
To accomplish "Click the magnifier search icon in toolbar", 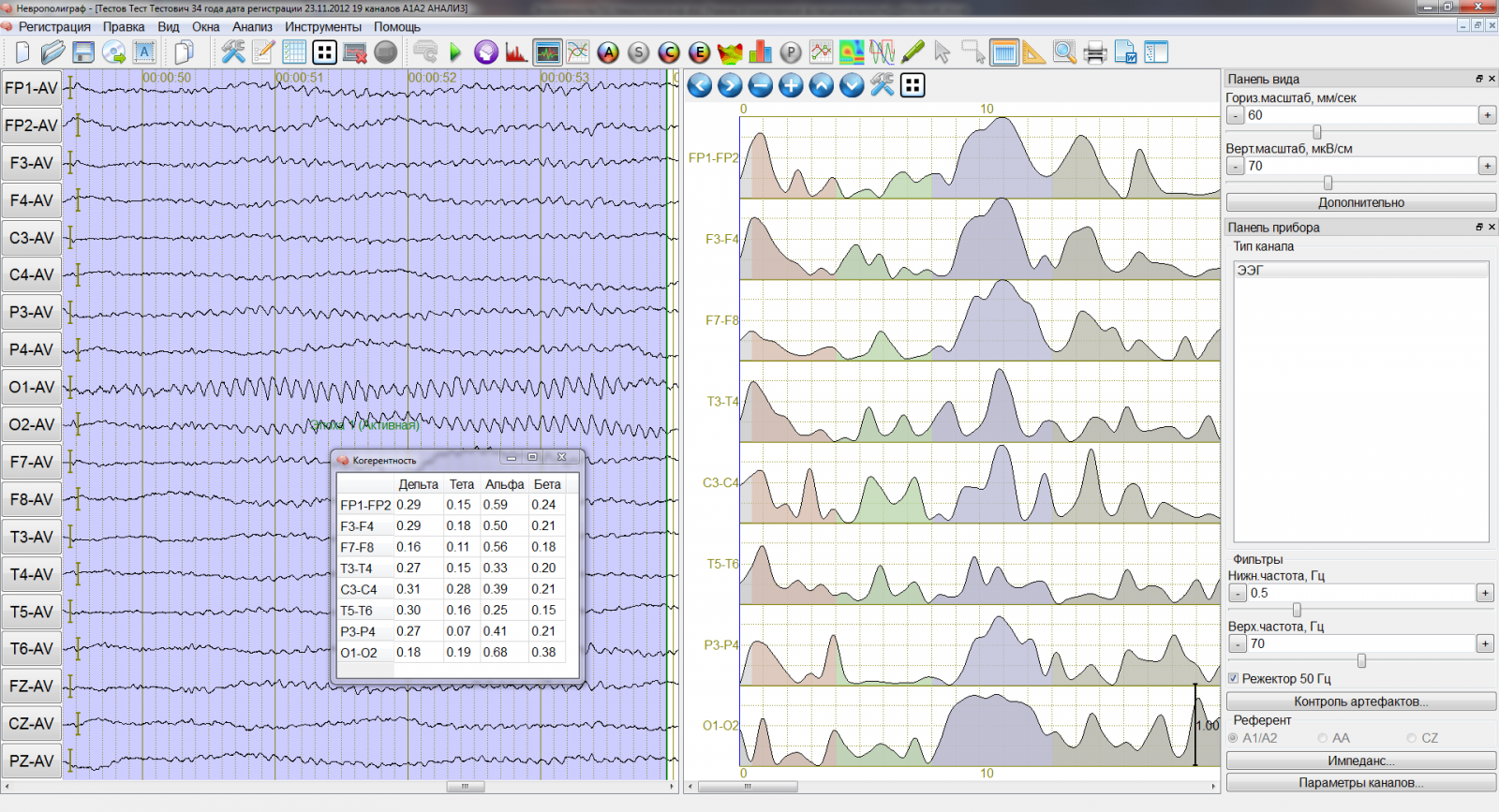I will pos(1064,52).
